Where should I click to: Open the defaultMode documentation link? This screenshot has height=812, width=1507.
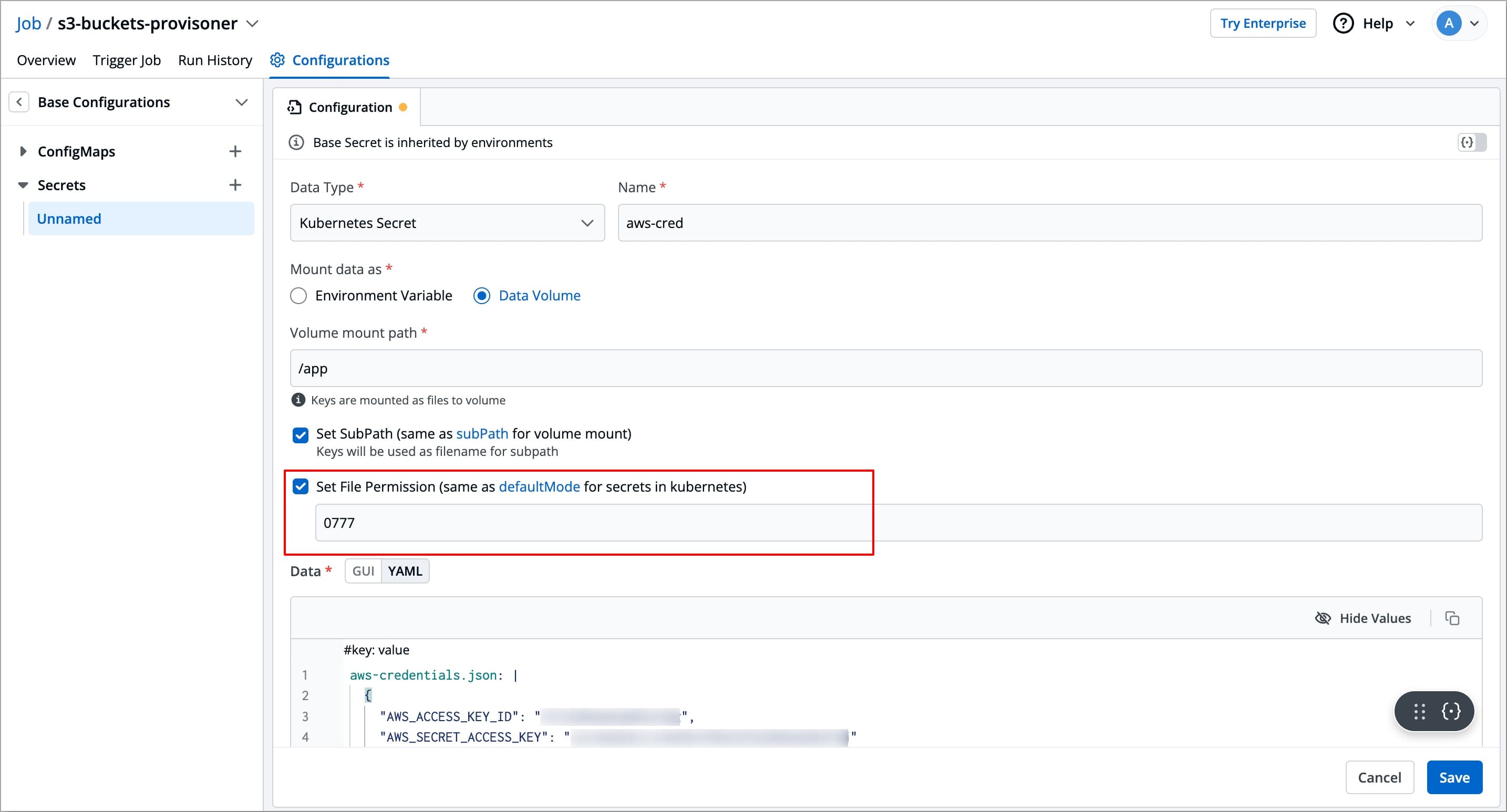[540, 486]
